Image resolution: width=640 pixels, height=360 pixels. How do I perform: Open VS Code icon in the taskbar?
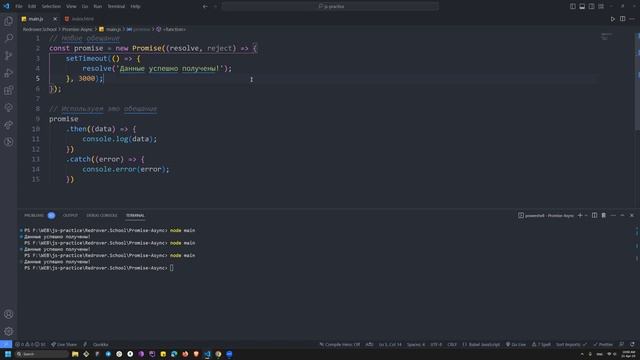pos(207,354)
